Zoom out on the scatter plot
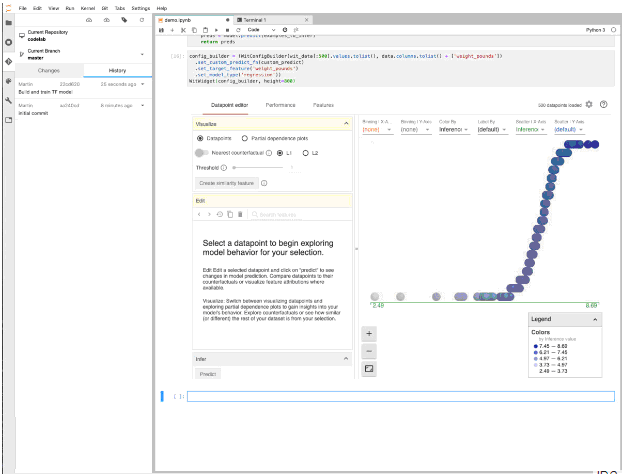This screenshot has width=623, height=474. [369, 351]
